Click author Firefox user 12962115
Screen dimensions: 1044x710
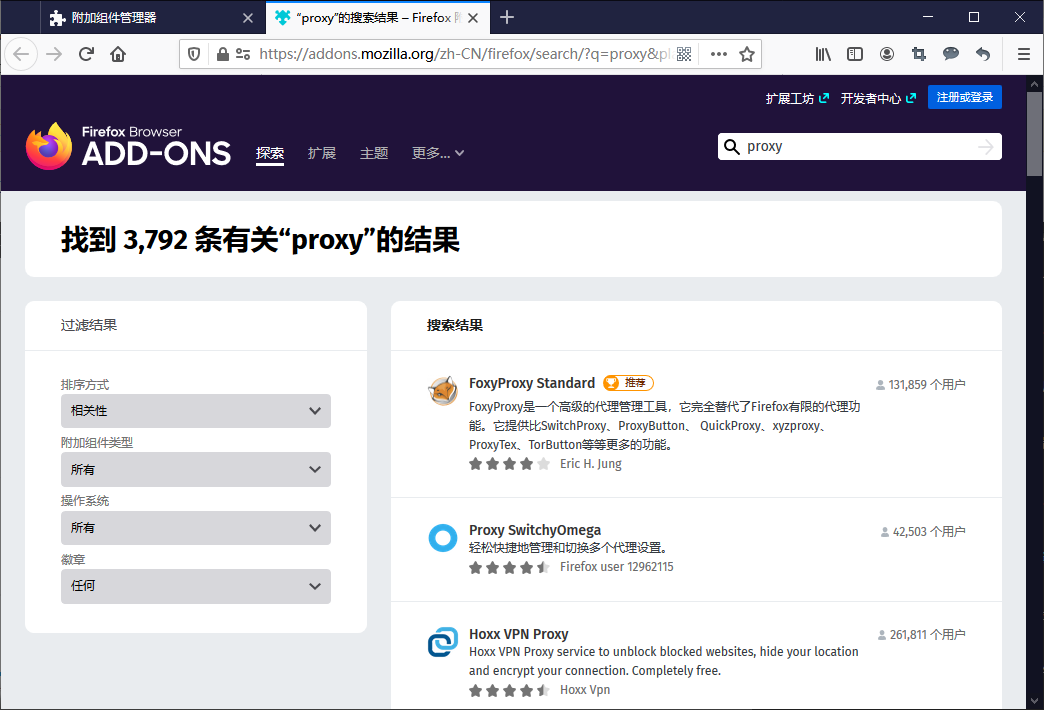617,567
